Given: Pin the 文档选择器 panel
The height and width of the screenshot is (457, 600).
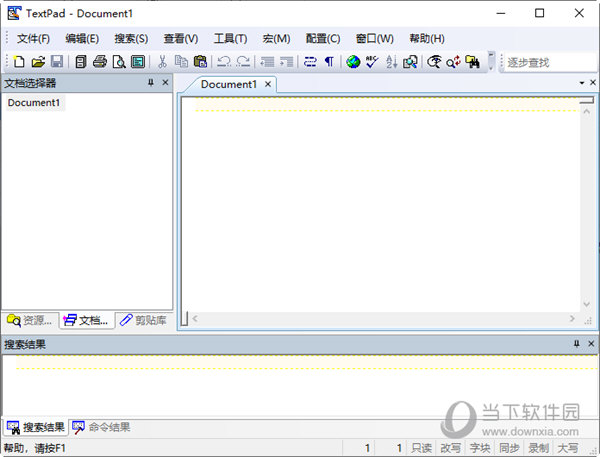Looking at the screenshot, I should coord(151,82).
